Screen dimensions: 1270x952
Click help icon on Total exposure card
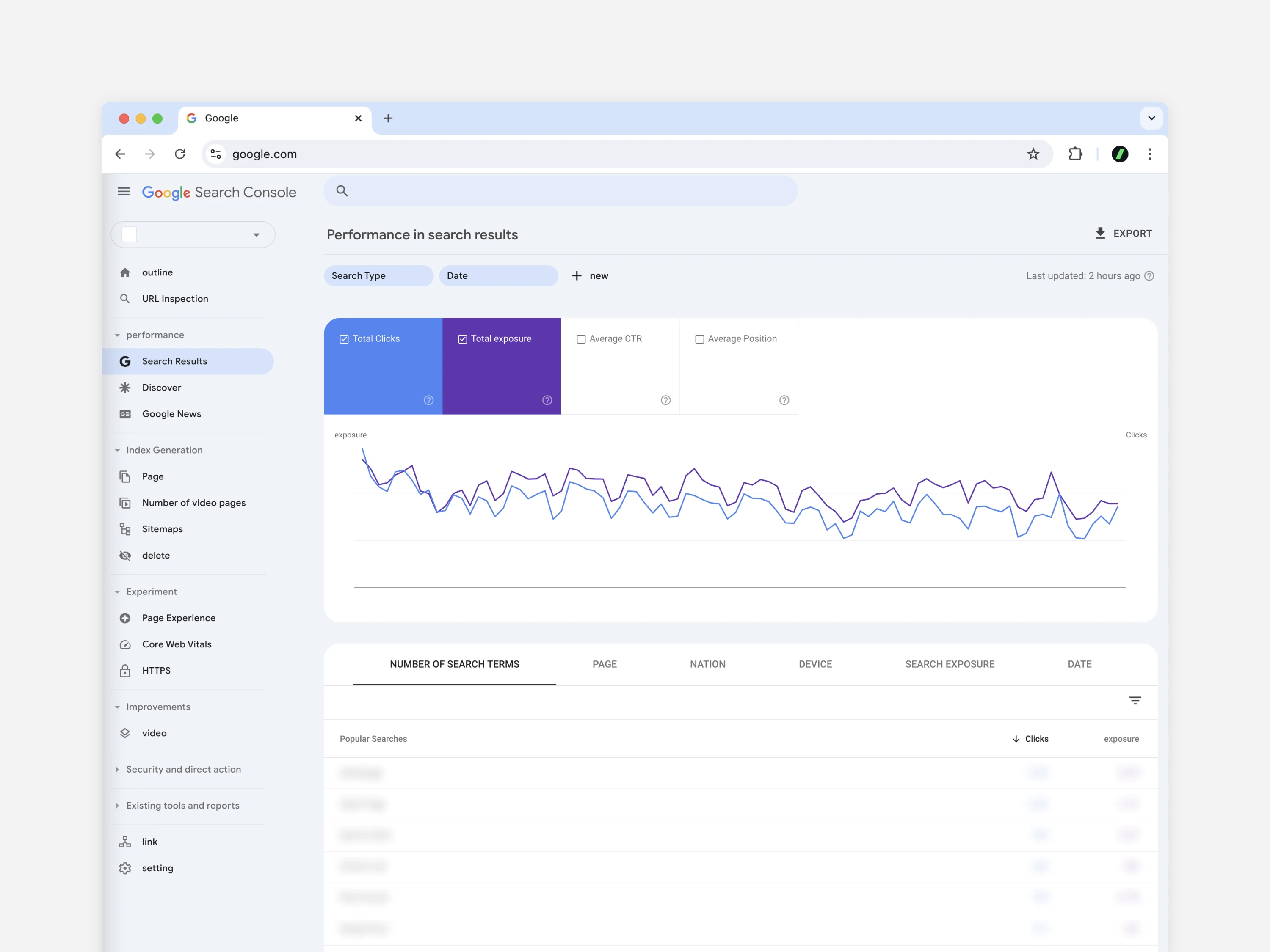coord(547,401)
